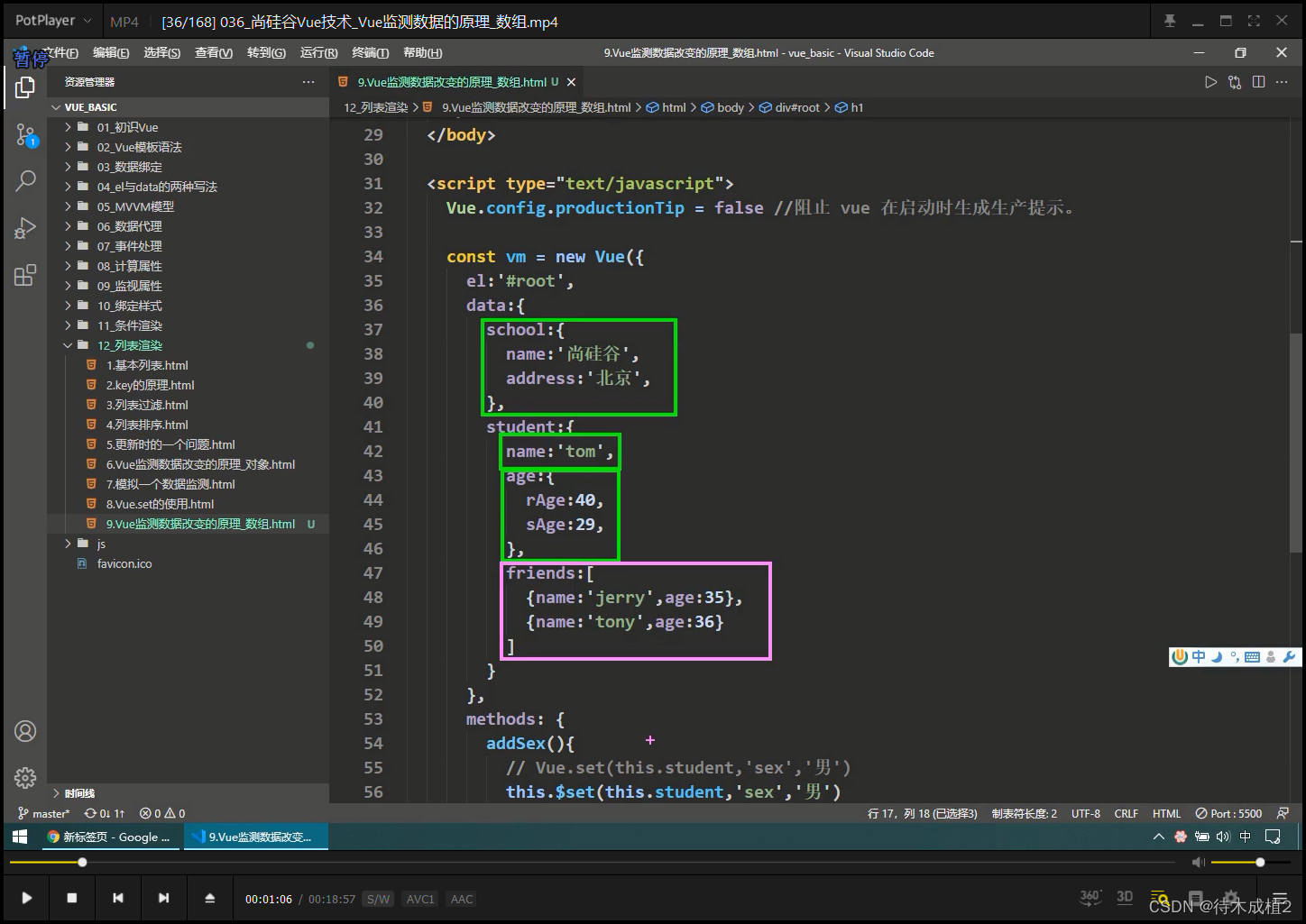Image resolution: width=1306 pixels, height=924 pixels.
Task: Pin PotPlayer window always on top
Action: (x=1170, y=21)
